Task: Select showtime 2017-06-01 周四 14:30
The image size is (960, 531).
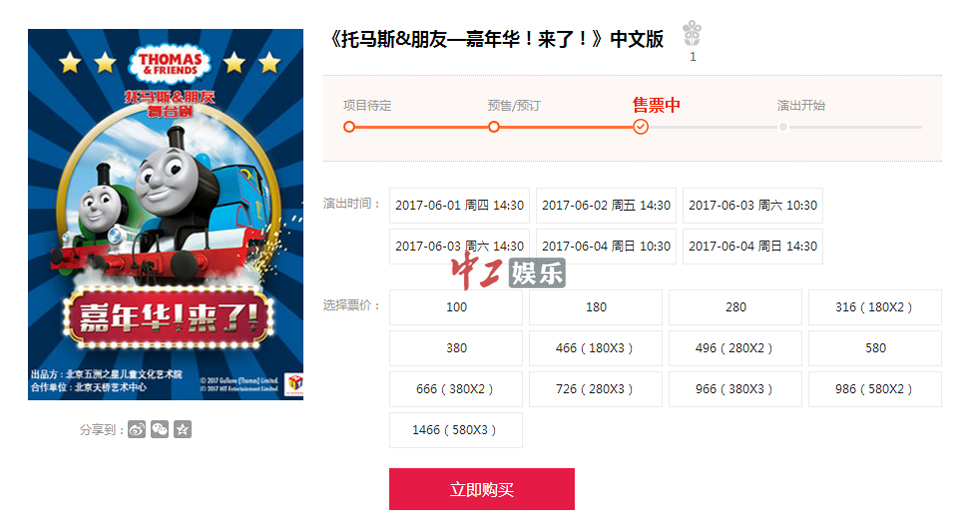Action: [x=459, y=205]
